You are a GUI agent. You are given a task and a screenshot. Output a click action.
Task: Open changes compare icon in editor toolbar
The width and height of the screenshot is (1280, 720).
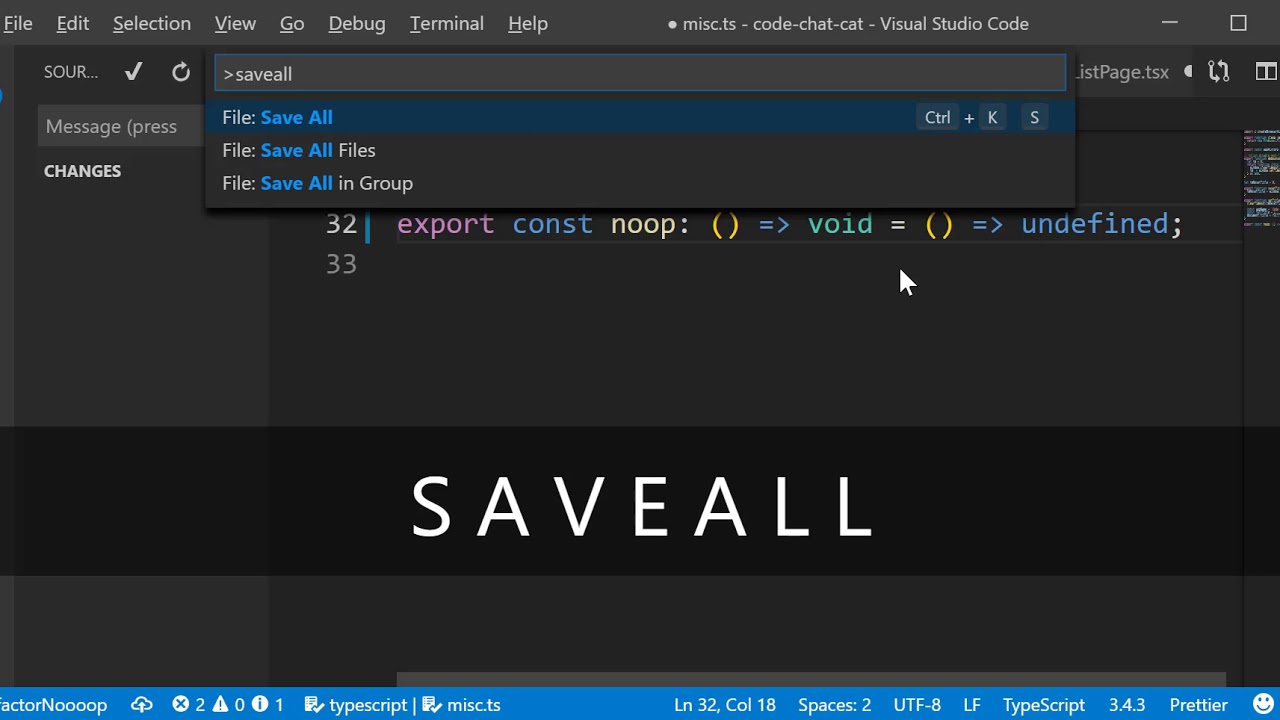point(1218,72)
